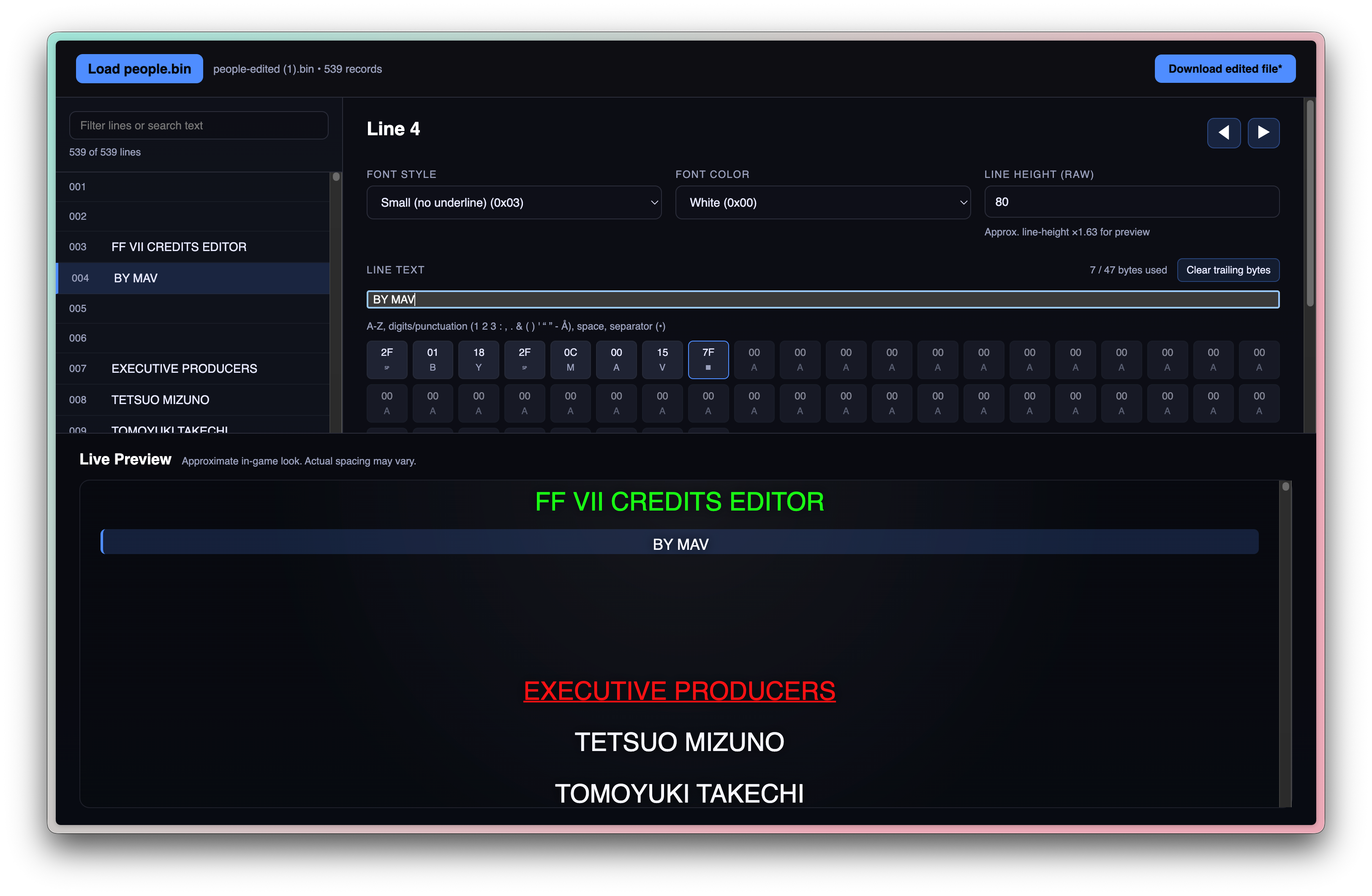
Task: Select line 006 in the list
Action: pos(193,338)
